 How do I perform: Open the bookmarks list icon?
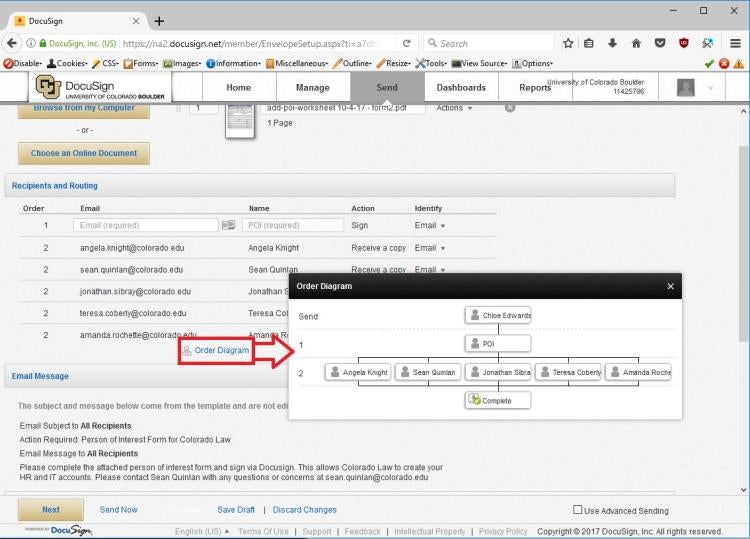coord(589,44)
